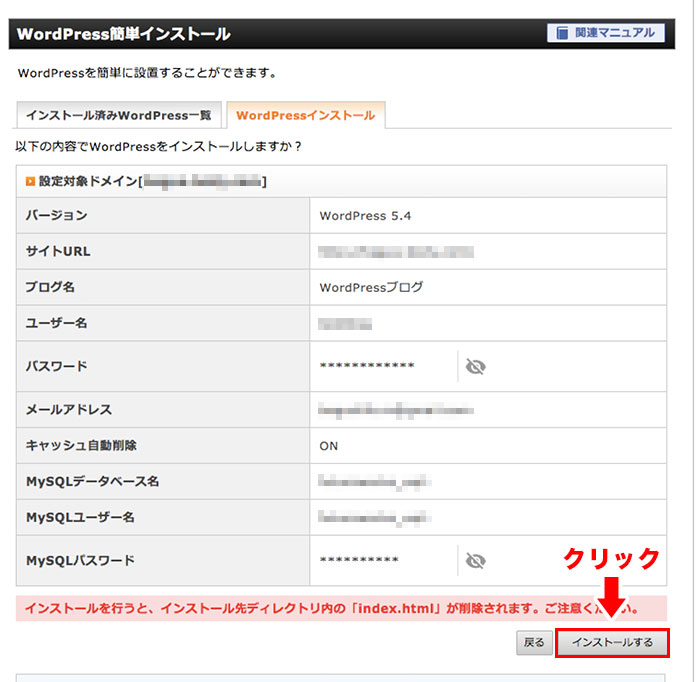Click the blurred メールアドレス value
This screenshot has width=700, height=682.
pyautogui.click(x=396, y=410)
